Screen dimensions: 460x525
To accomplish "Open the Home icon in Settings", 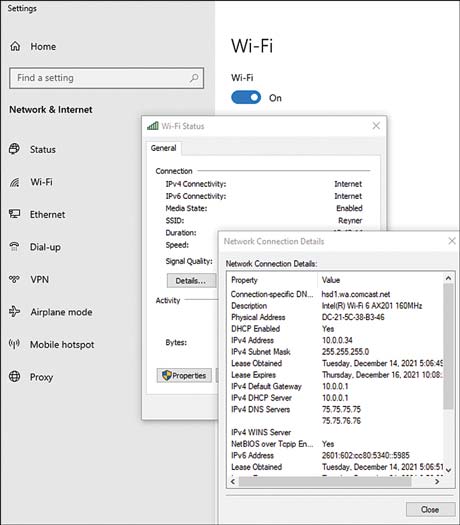I will tap(15, 46).
